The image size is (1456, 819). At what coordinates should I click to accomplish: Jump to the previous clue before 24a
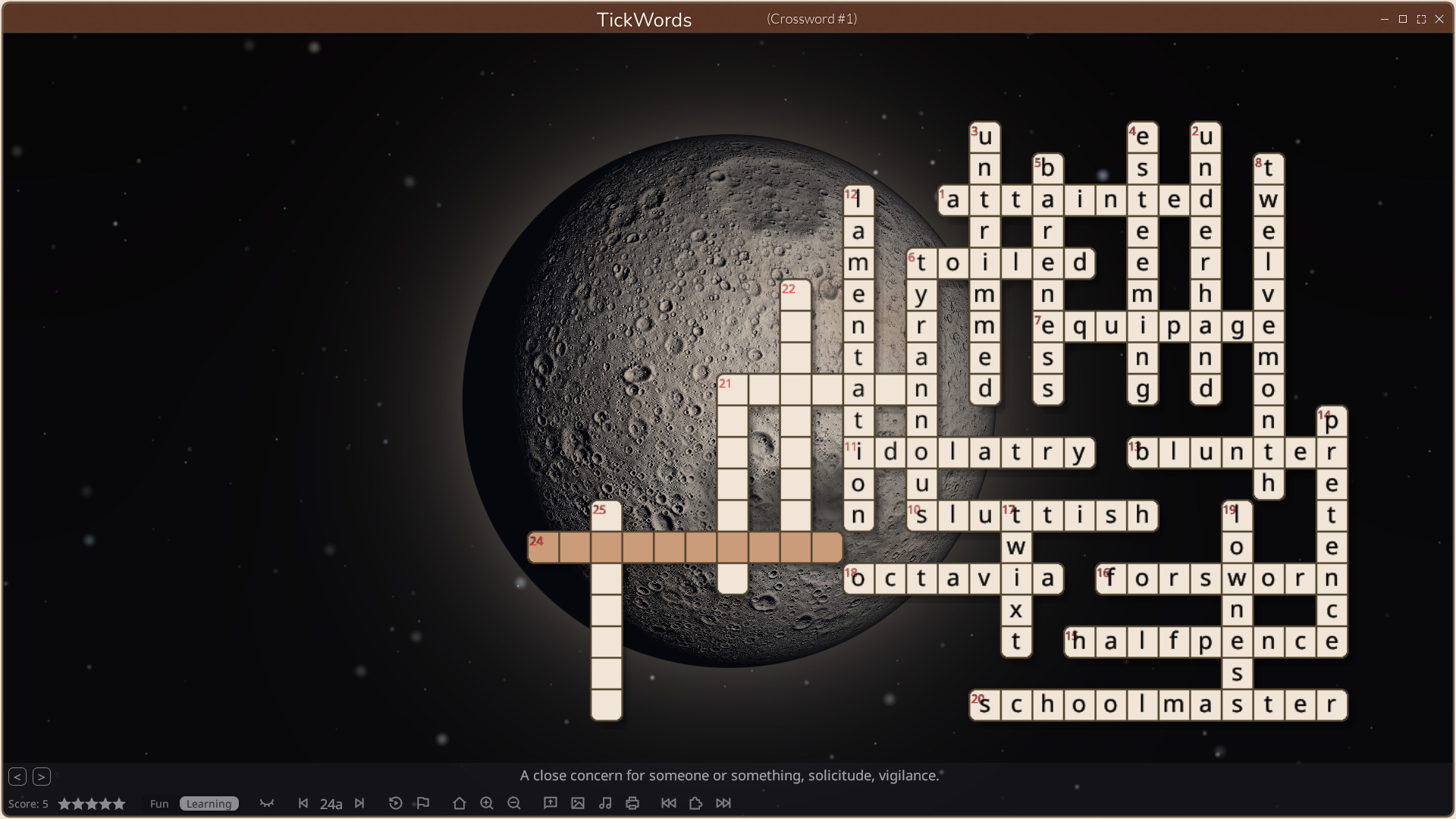coord(303,803)
